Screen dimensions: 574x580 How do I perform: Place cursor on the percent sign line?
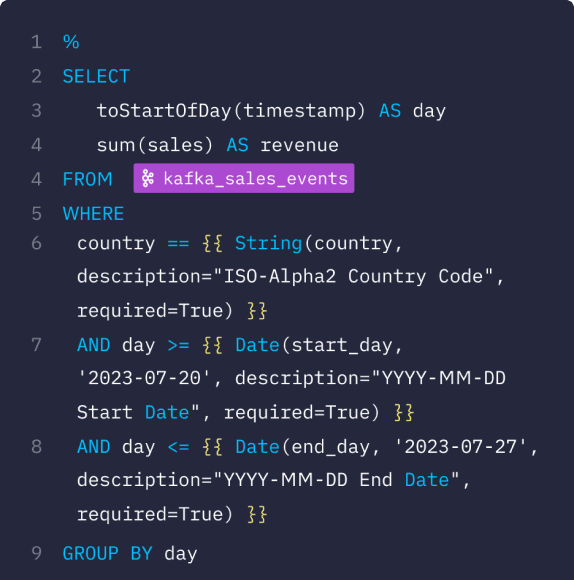coord(71,42)
